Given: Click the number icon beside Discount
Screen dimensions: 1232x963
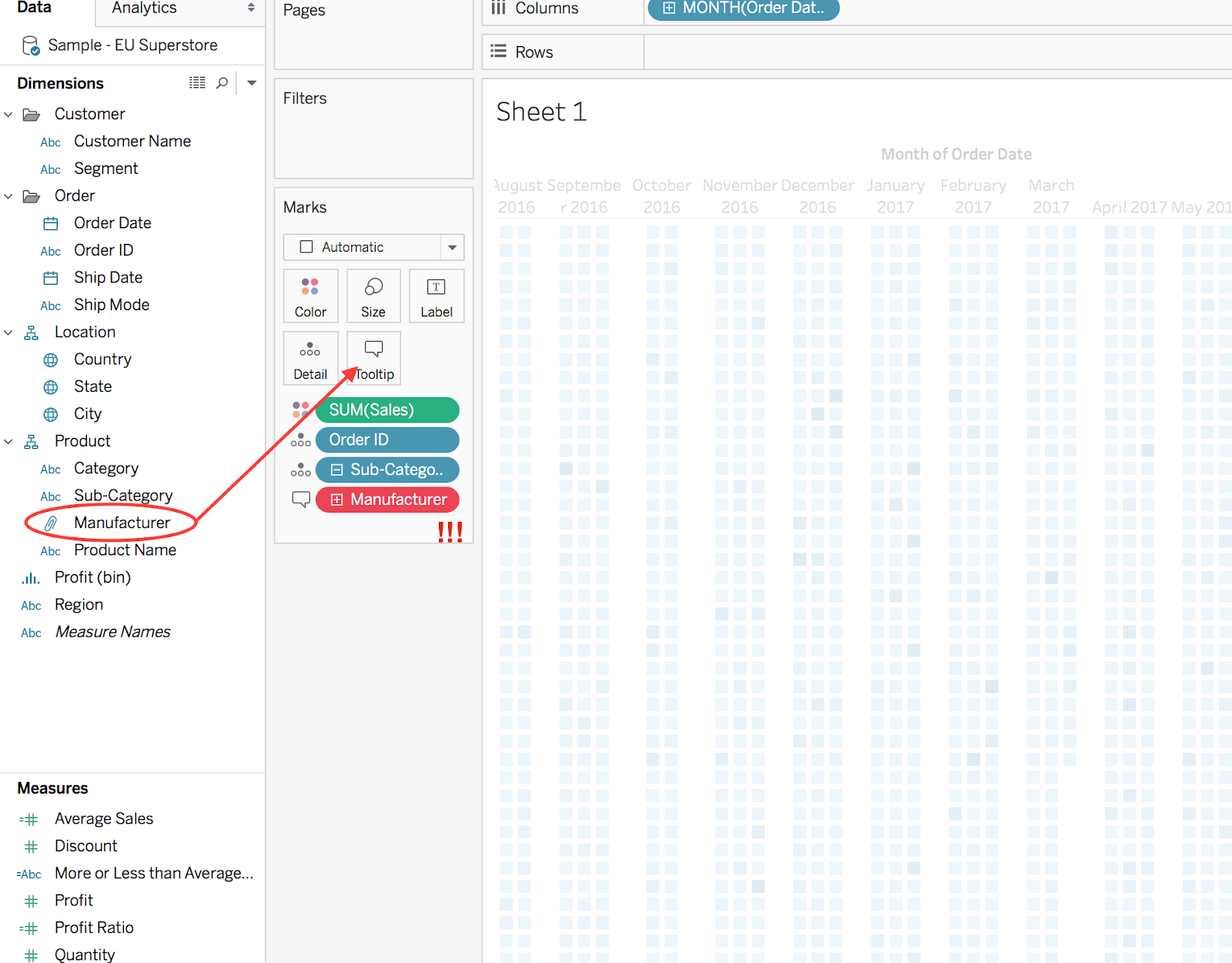Looking at the screenshot, I should tap(31, 847).
